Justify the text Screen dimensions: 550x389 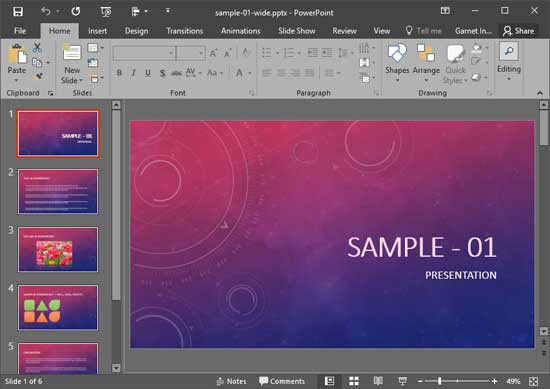click(309, 73)
